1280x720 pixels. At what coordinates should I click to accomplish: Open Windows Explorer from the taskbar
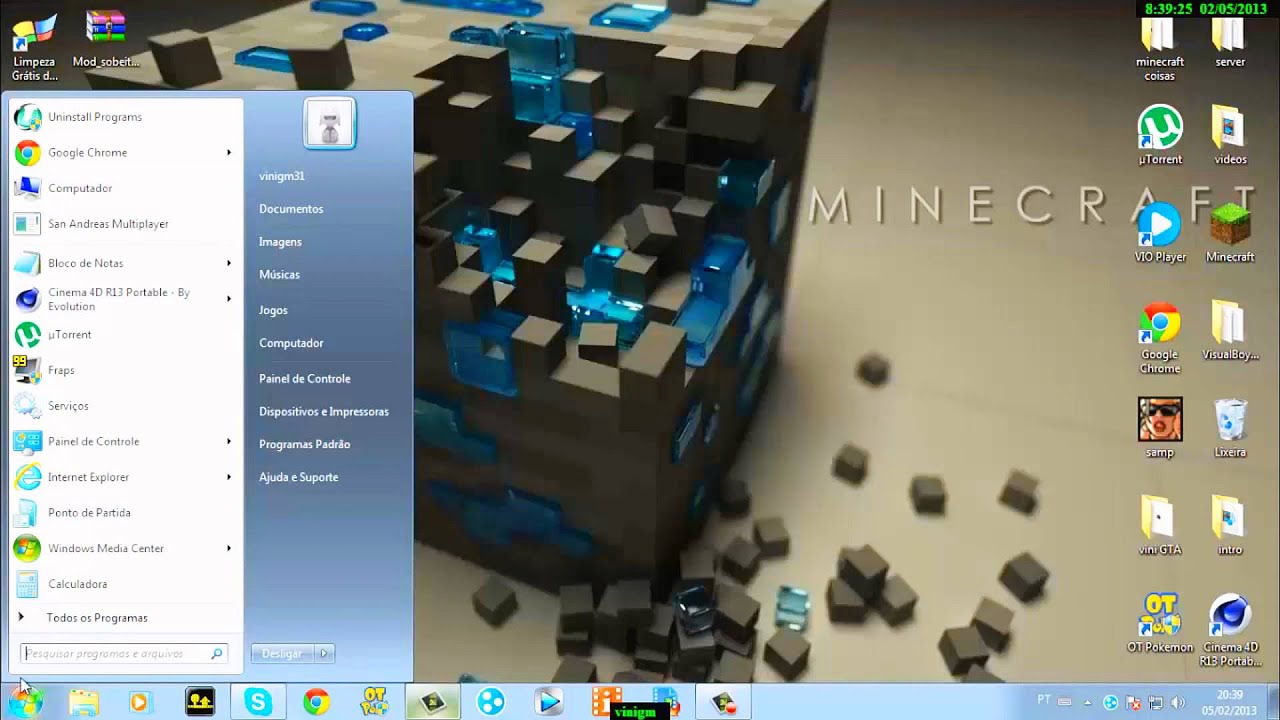click(84, 702)
